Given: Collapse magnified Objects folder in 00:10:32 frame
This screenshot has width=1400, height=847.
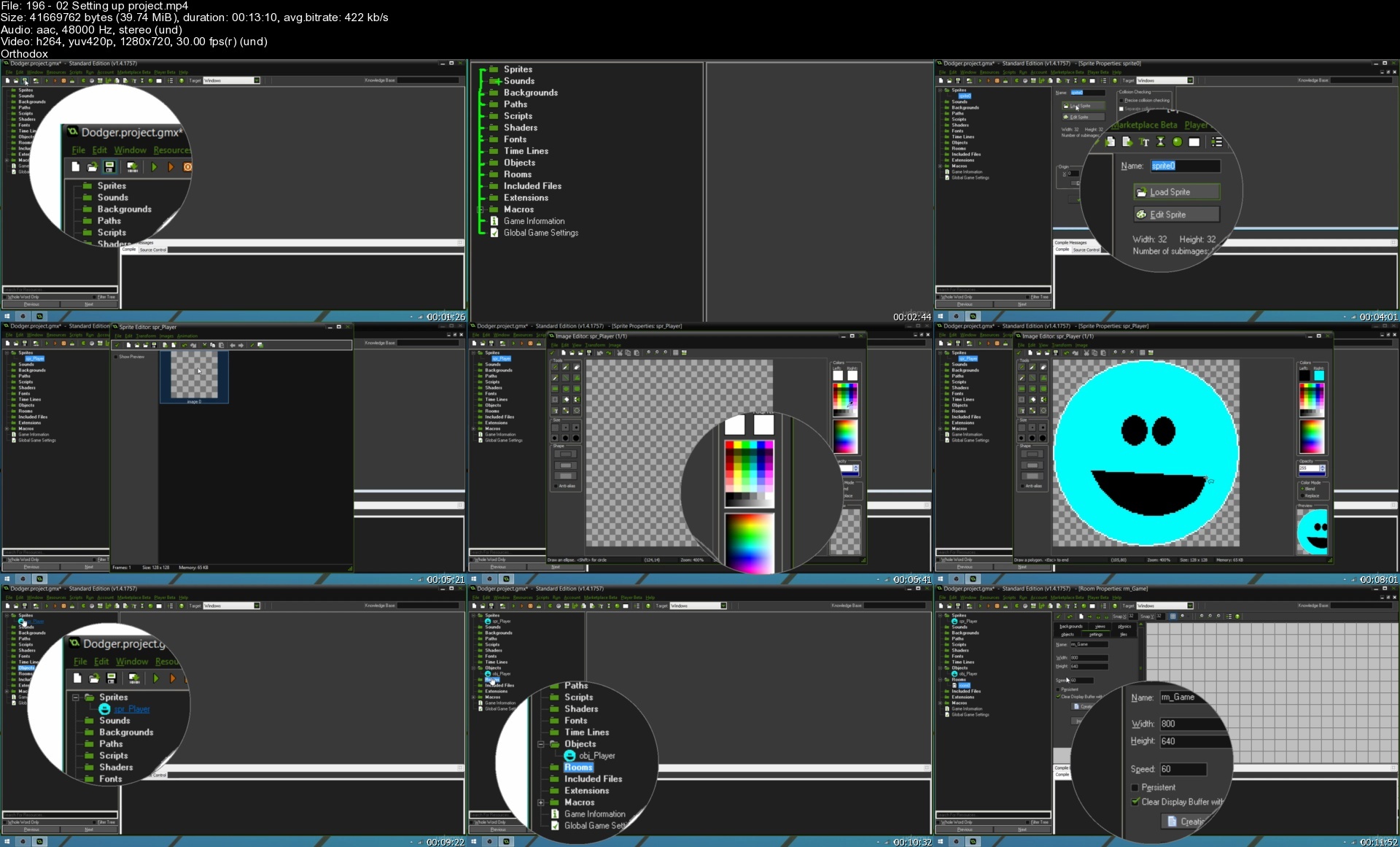Looking at the screenshot, I should [x=540, y=744].
